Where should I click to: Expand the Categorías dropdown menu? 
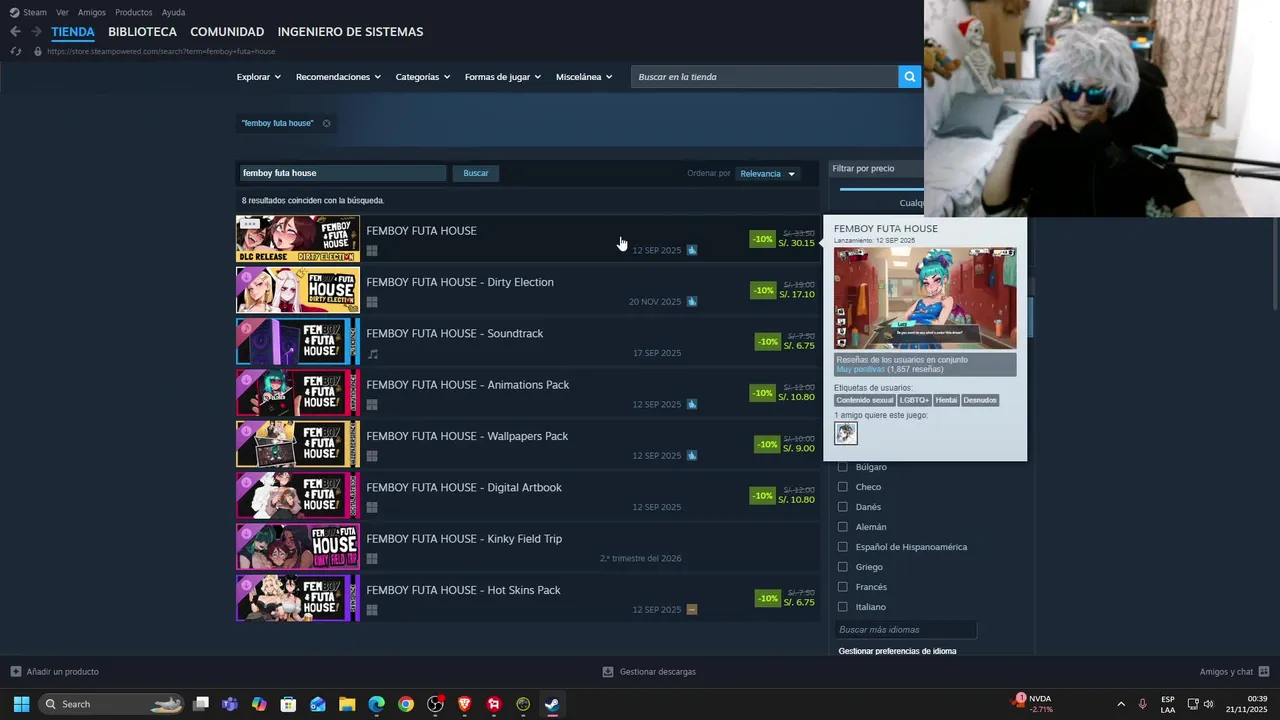coord(423,77)
